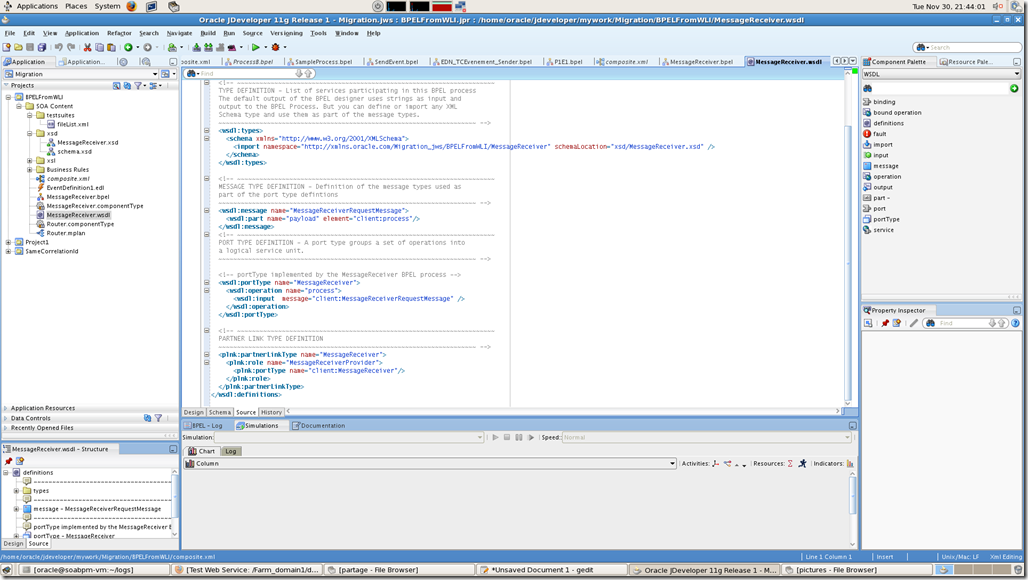Screen dimensions: 1028x580
Task: Click the Firefox launcher in top panel
Action: (x=131, y=6)
